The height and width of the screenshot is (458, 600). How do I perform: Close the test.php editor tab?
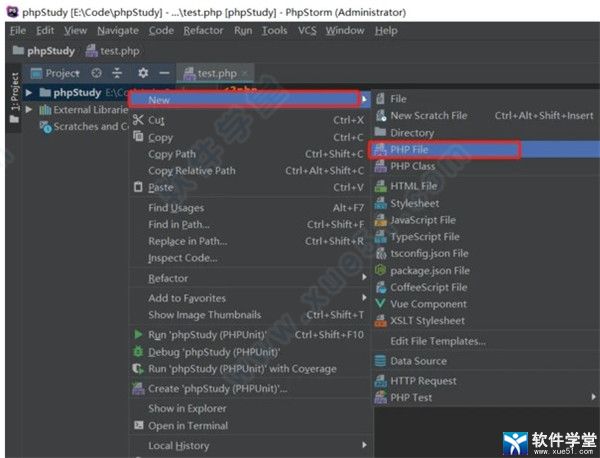point(245,73)
